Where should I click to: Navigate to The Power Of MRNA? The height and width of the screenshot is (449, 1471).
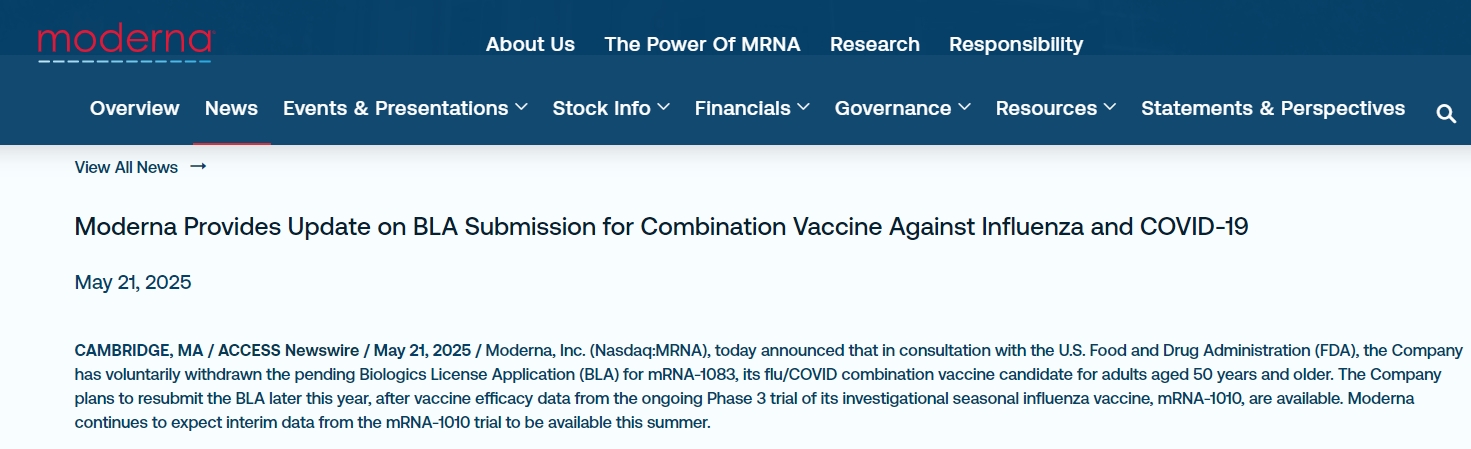702,44
